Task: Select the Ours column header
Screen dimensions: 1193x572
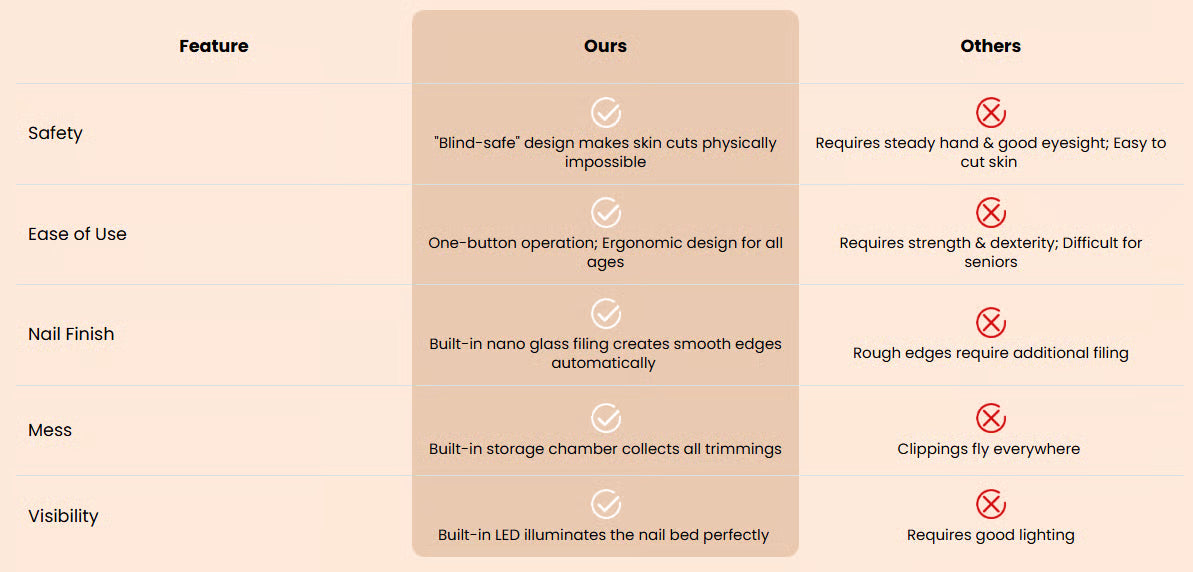Action: click(605, 46)
